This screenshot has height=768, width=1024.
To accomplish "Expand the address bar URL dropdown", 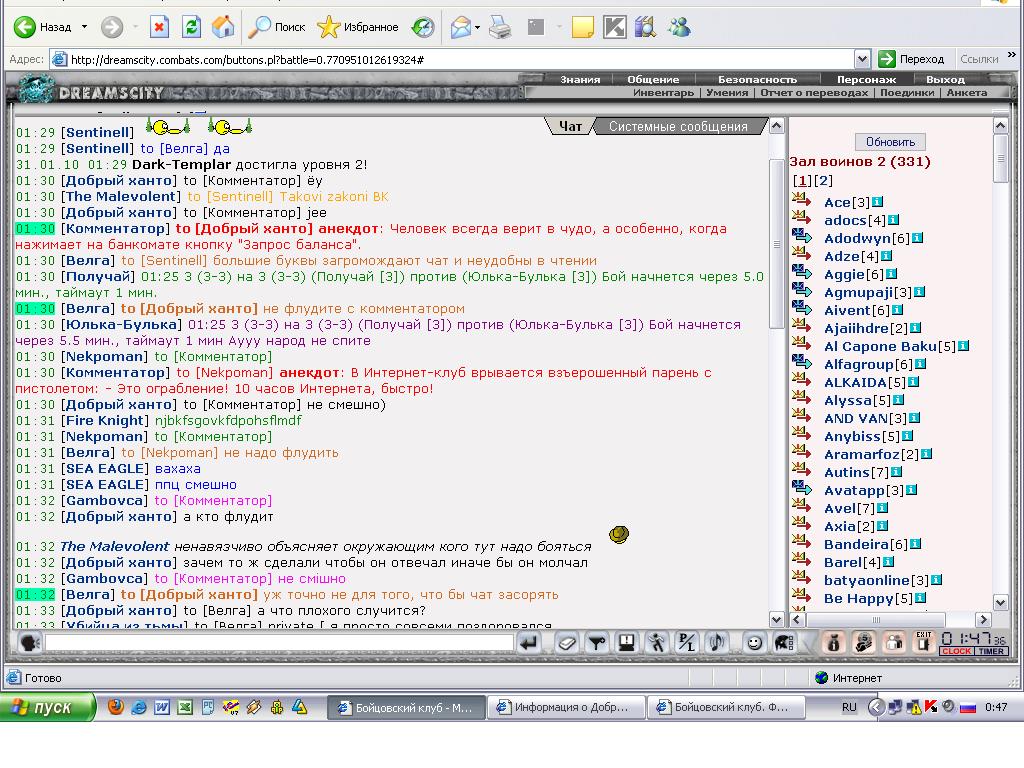I will click(862, 59).
